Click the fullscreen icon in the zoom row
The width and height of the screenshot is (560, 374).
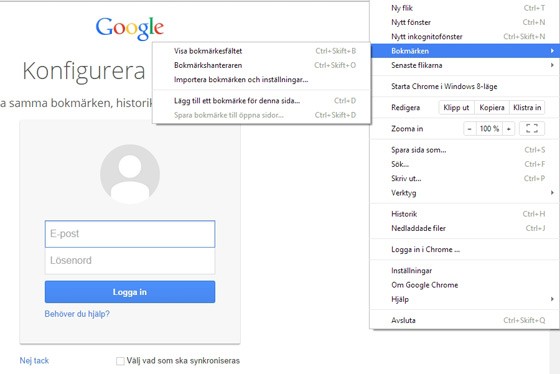click(x=532, y=129)
